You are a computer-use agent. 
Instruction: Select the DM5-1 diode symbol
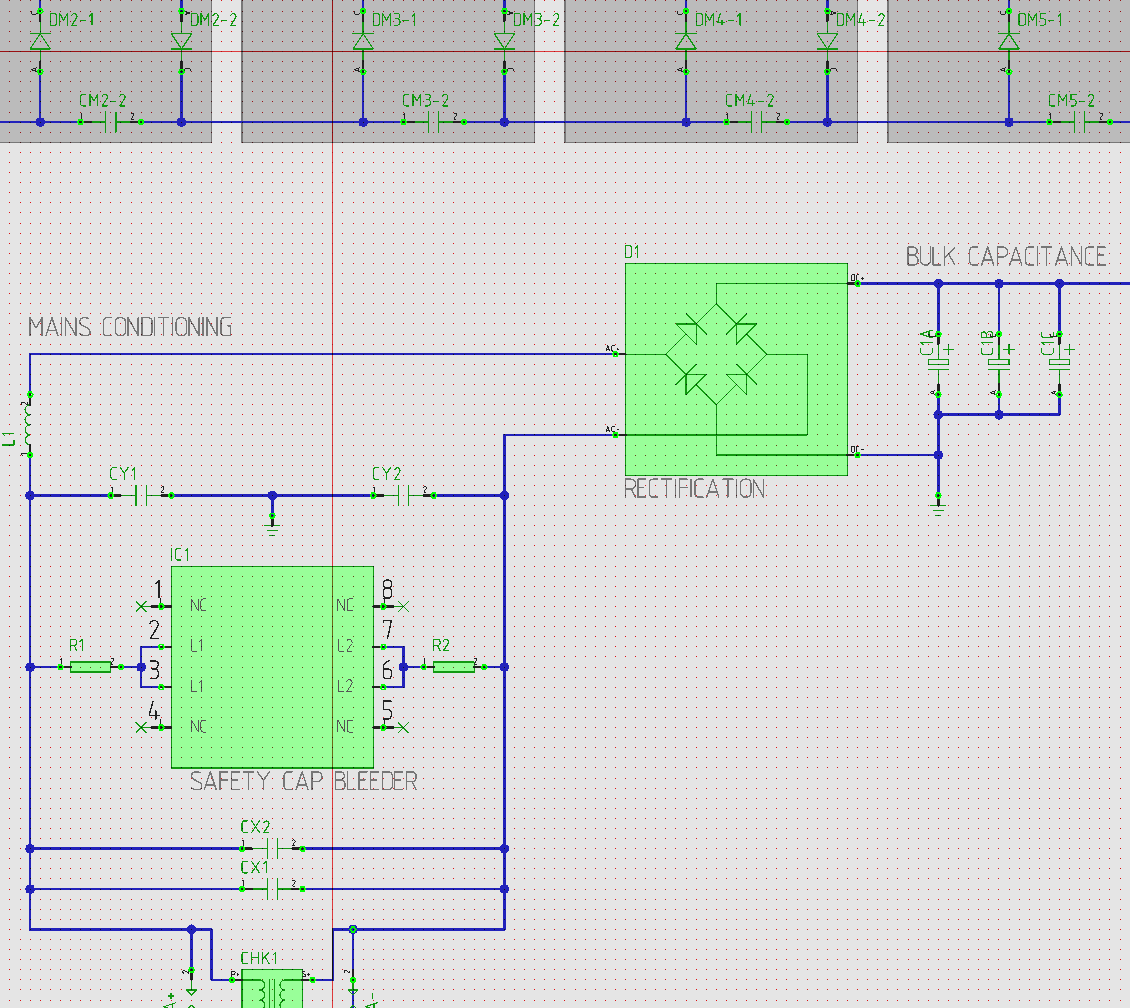(1009, 41)
